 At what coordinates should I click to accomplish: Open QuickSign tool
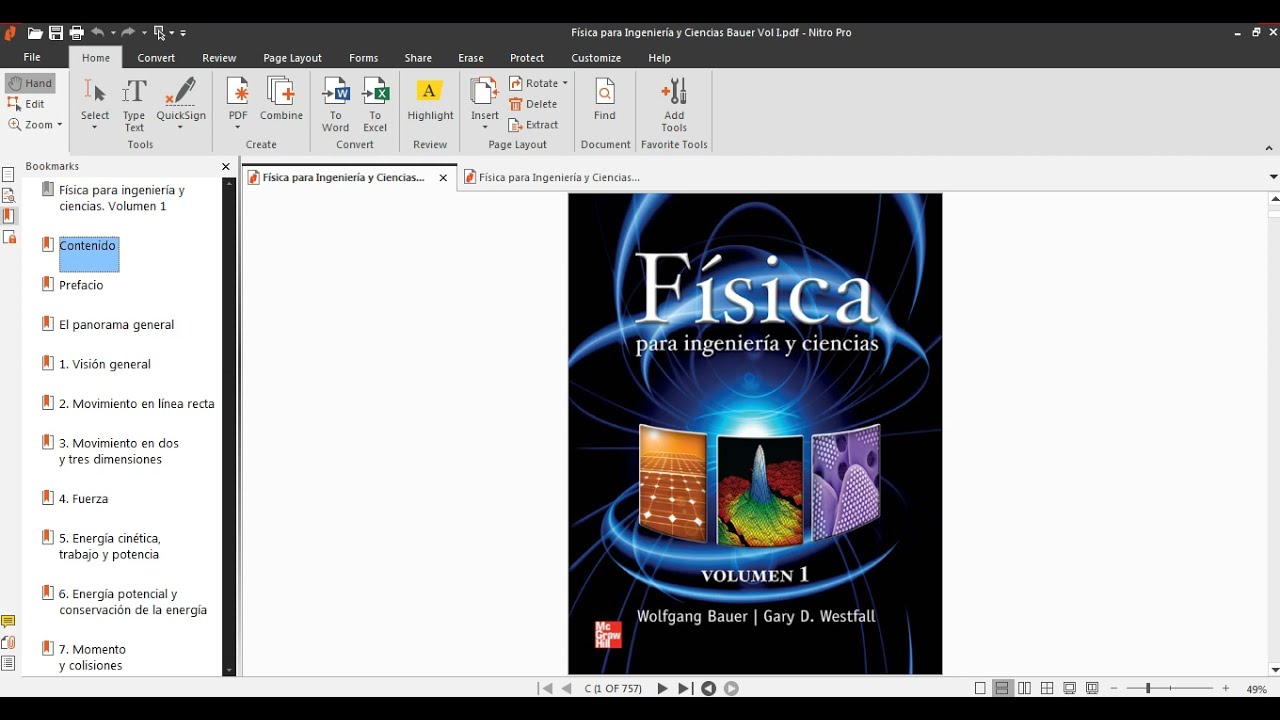coord(181,104)
